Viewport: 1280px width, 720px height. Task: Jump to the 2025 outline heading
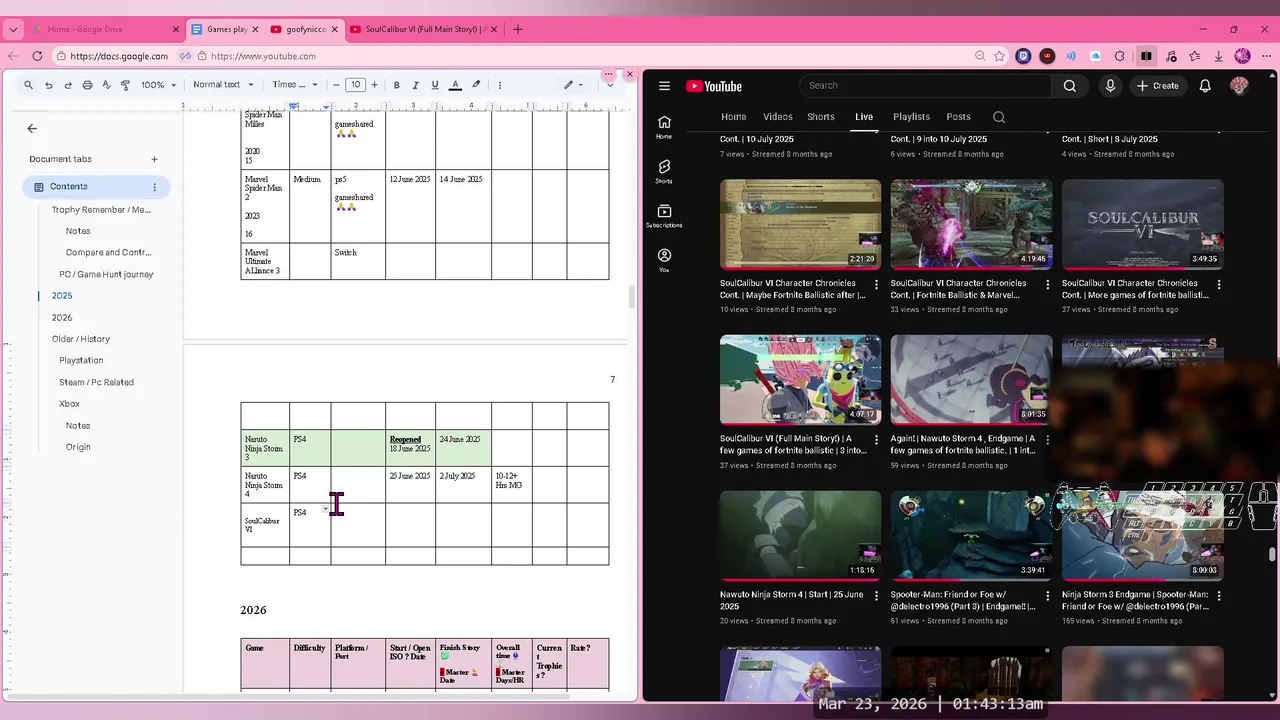pos(62,296)
